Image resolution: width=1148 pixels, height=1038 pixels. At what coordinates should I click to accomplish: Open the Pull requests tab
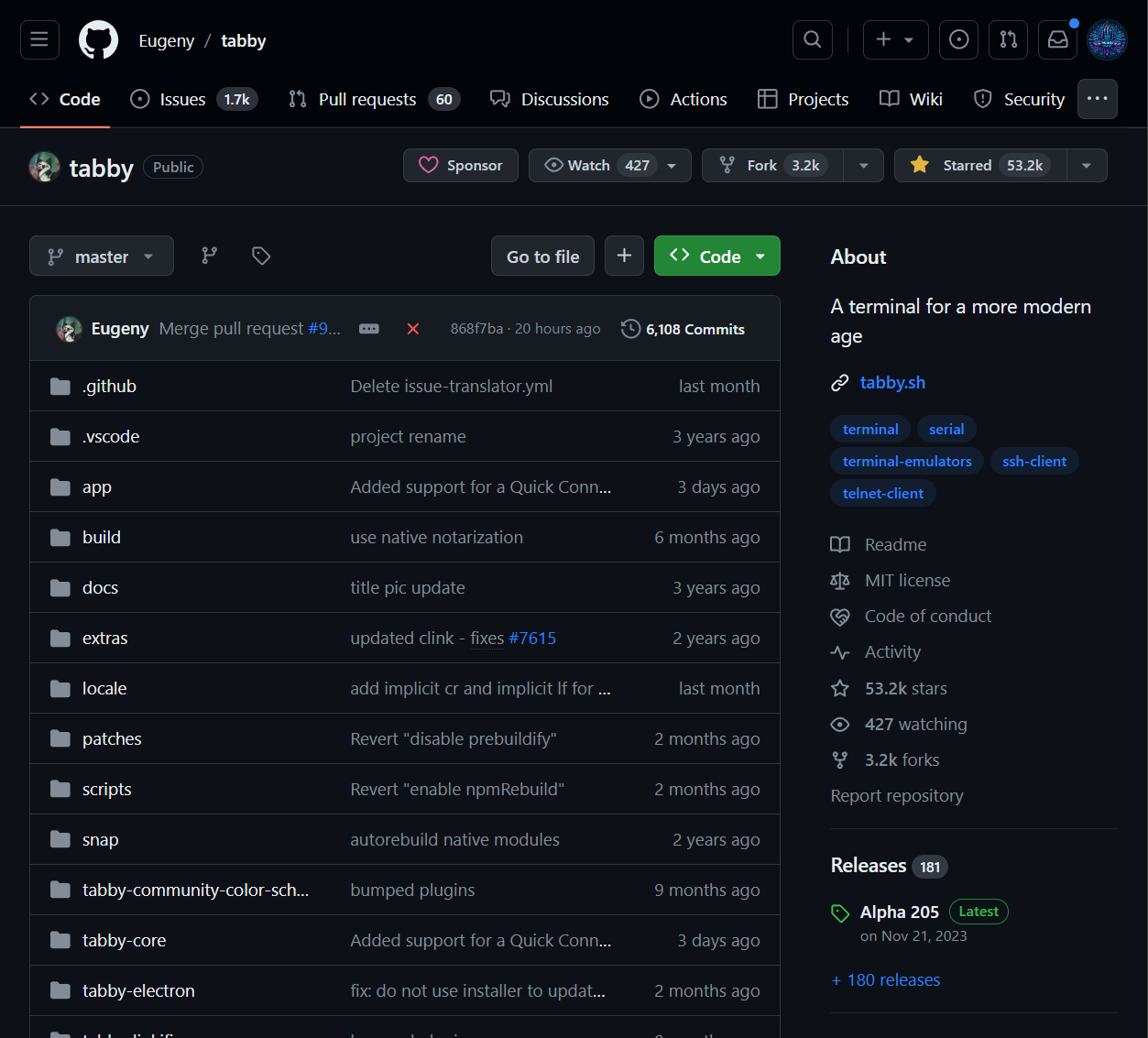pos(374,99)
